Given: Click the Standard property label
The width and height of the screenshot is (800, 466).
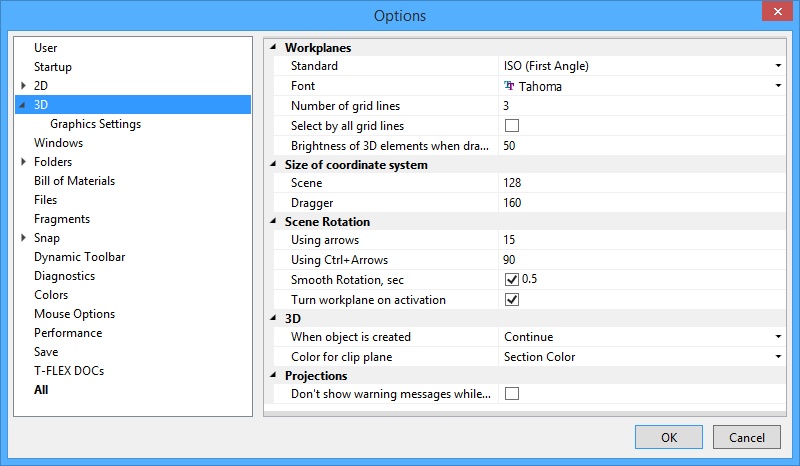Looking at the screenshot, I should click(314, 66).
